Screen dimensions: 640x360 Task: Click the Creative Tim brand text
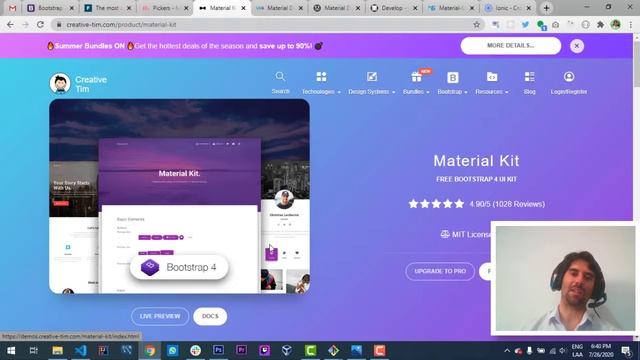(91, 84)
